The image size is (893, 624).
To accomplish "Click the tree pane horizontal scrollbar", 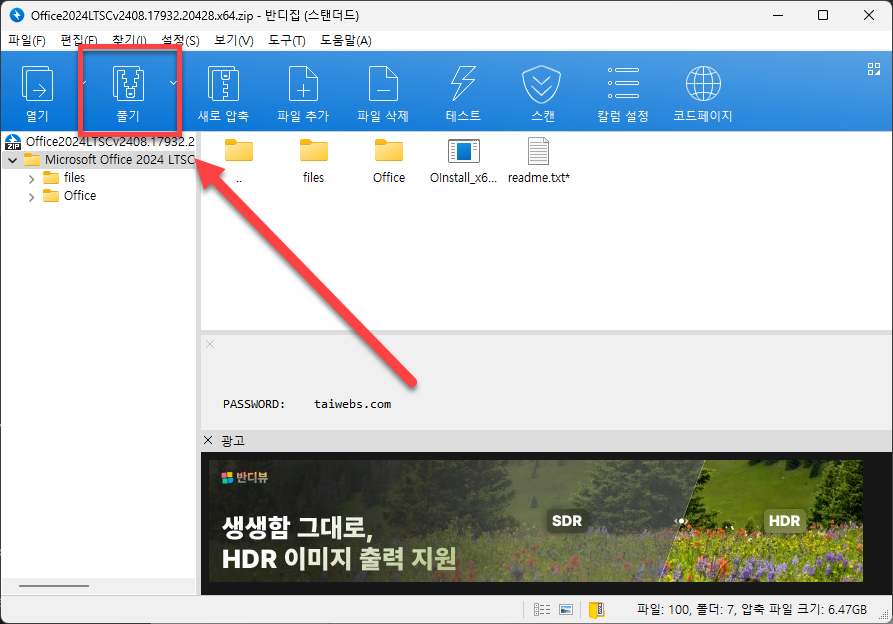I will pos(54,586).
